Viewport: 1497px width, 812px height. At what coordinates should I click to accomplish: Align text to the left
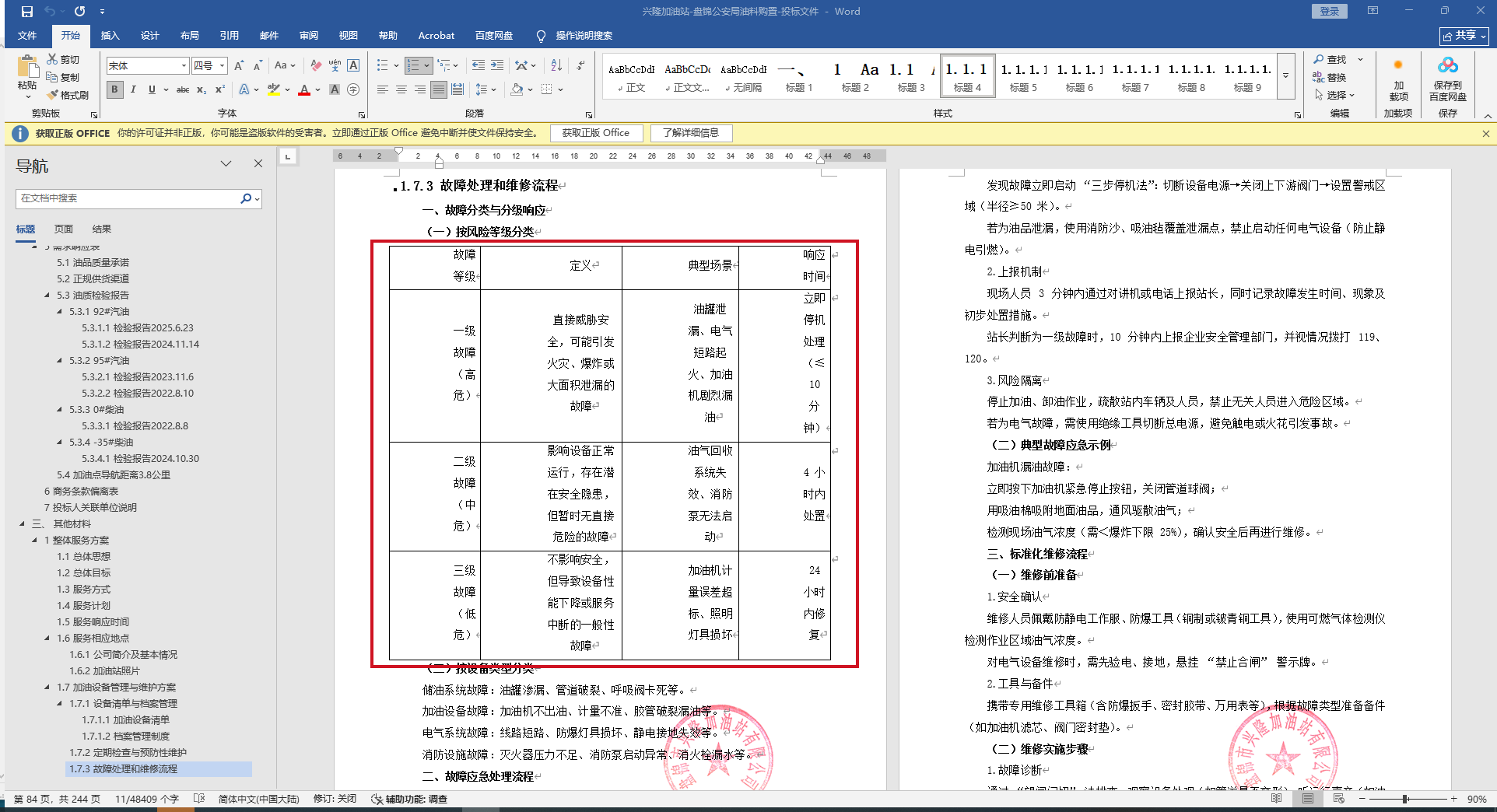382,89
